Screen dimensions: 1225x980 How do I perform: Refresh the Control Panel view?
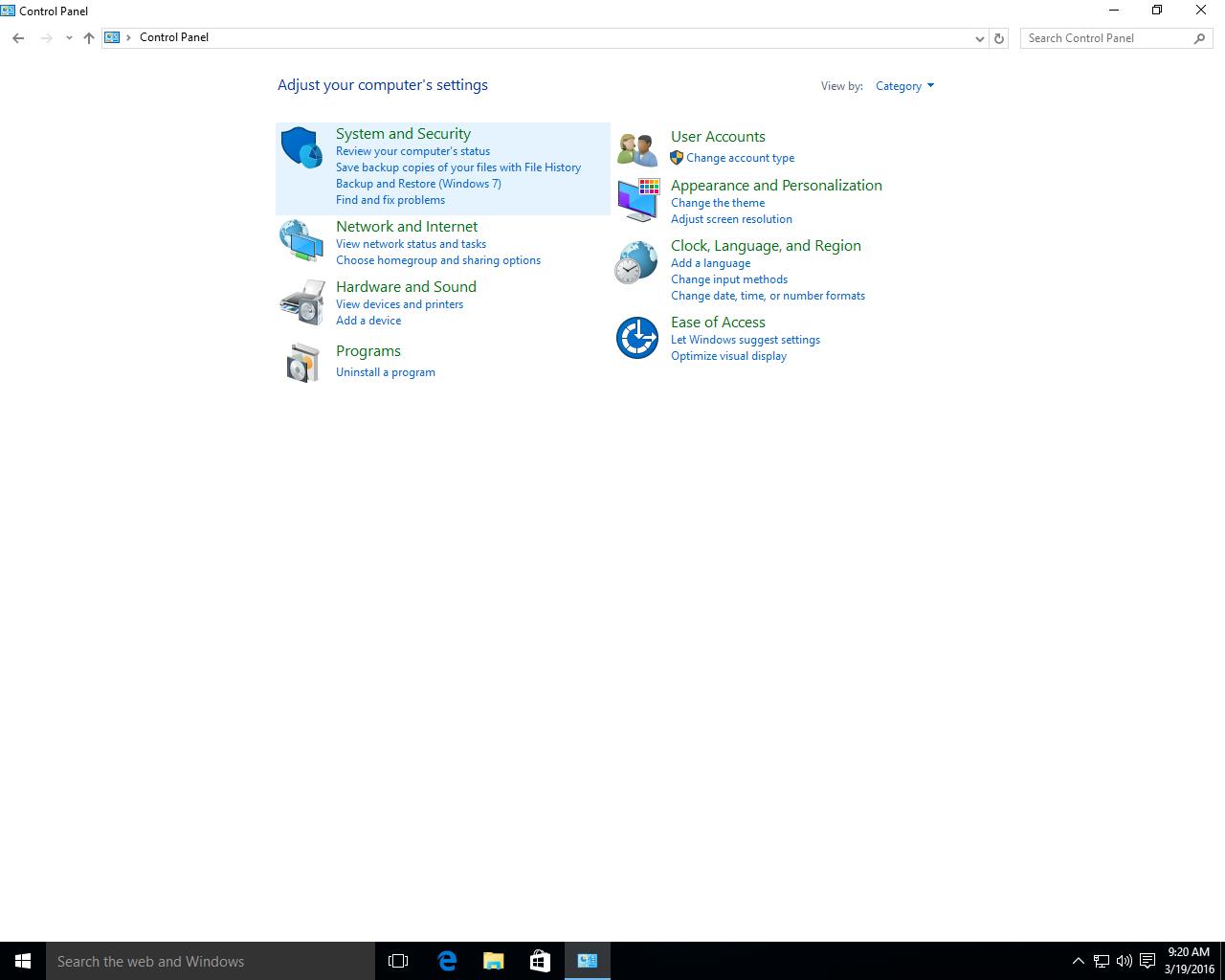click(999, 38)
